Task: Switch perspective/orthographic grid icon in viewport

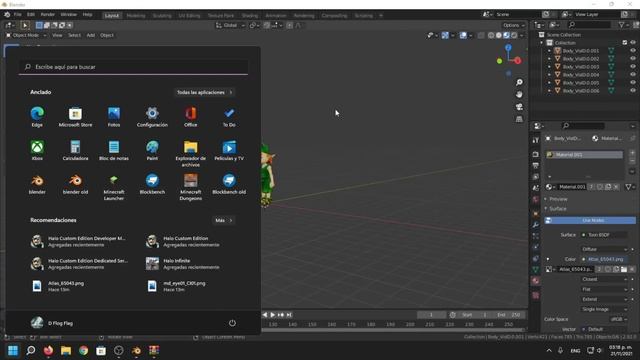Action: click(x=519, y=119)
